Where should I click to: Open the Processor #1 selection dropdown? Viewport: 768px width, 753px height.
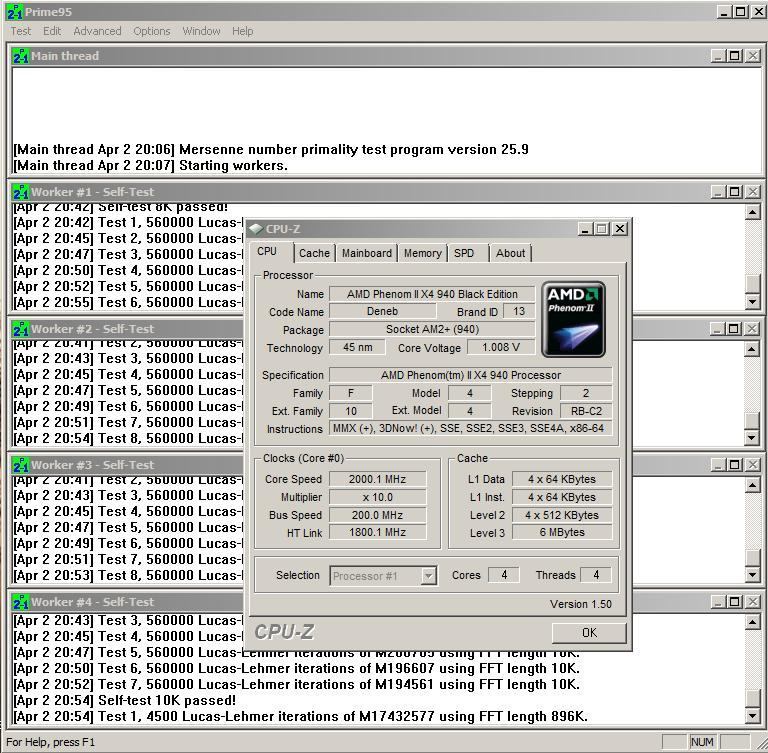point(428,576)
